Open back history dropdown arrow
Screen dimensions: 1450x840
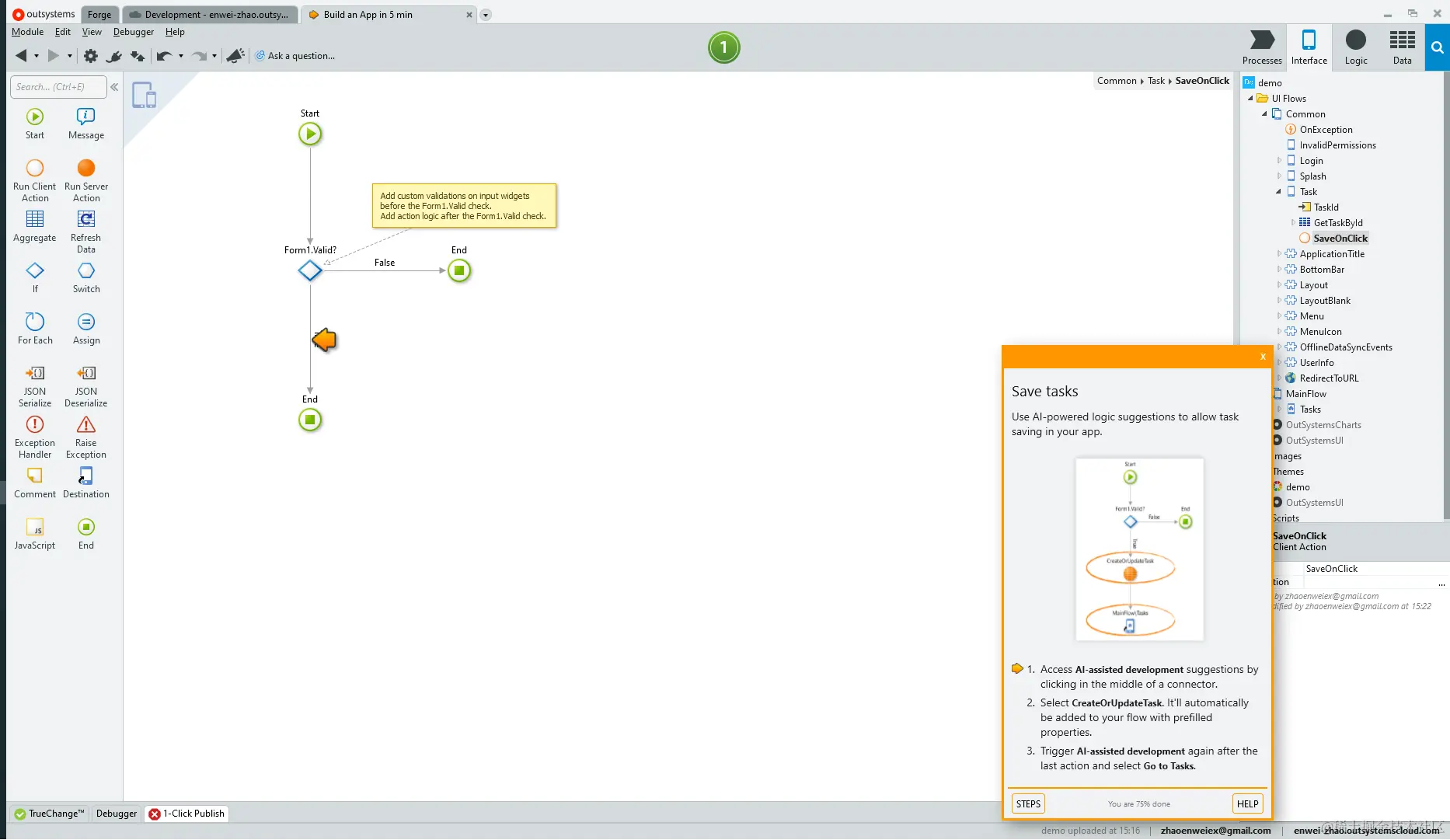pyautogui.click(x=37, y=56)
